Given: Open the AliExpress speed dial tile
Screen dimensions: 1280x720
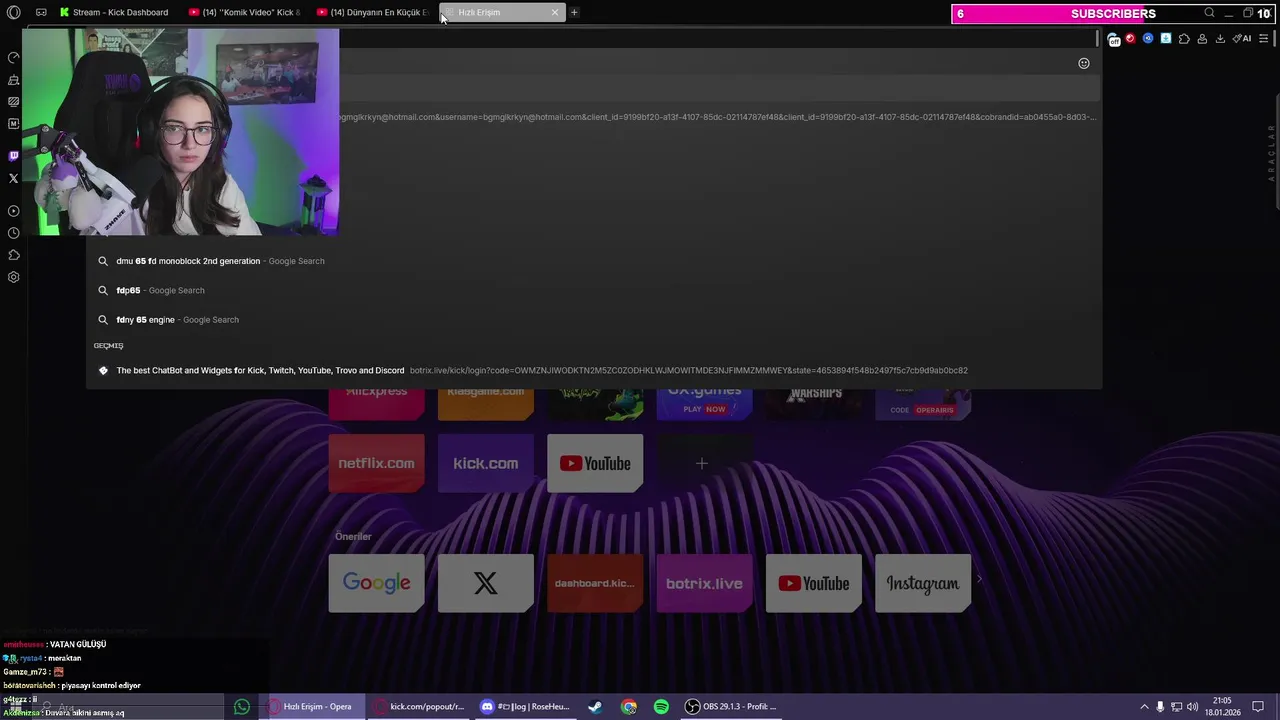Looking at the screenshot, I should tap(376, 404).
